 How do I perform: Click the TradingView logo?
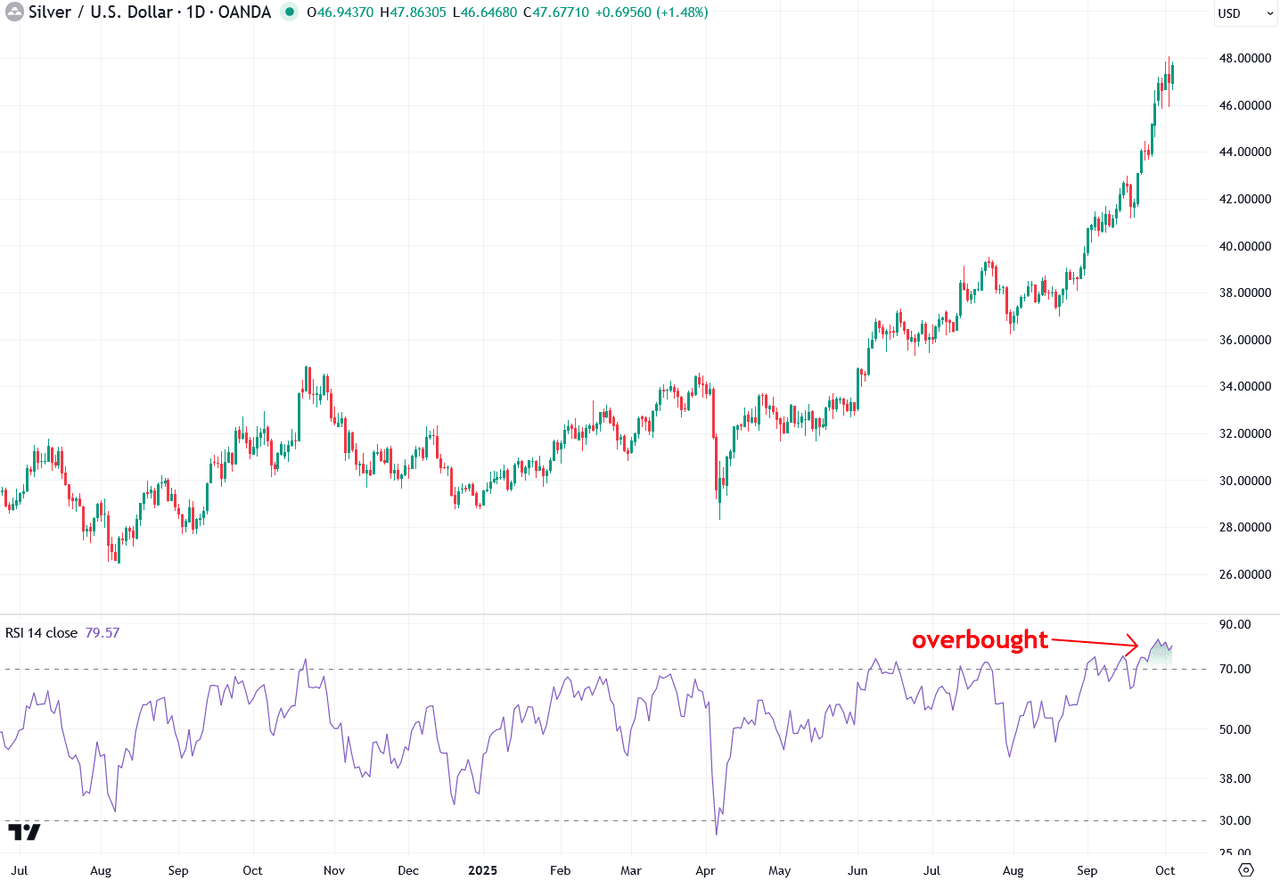(23, 832)
